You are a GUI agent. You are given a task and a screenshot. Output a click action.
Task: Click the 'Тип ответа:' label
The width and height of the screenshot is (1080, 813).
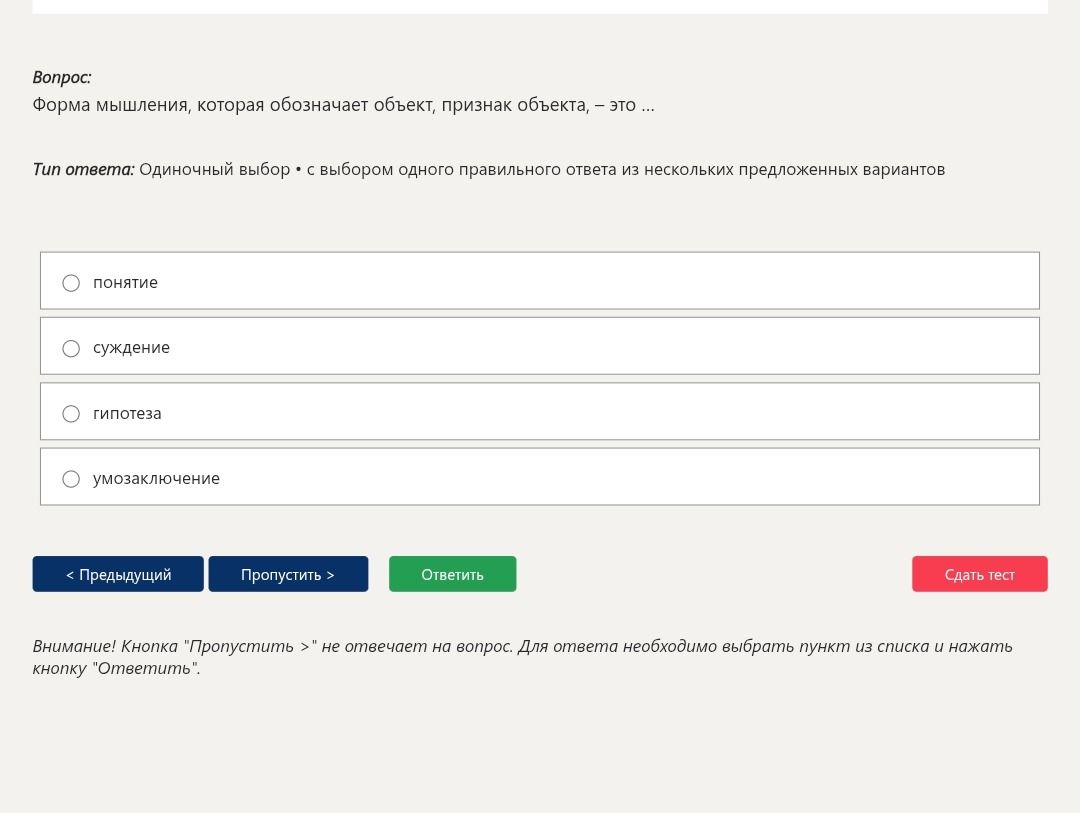[x=83, y=169]
